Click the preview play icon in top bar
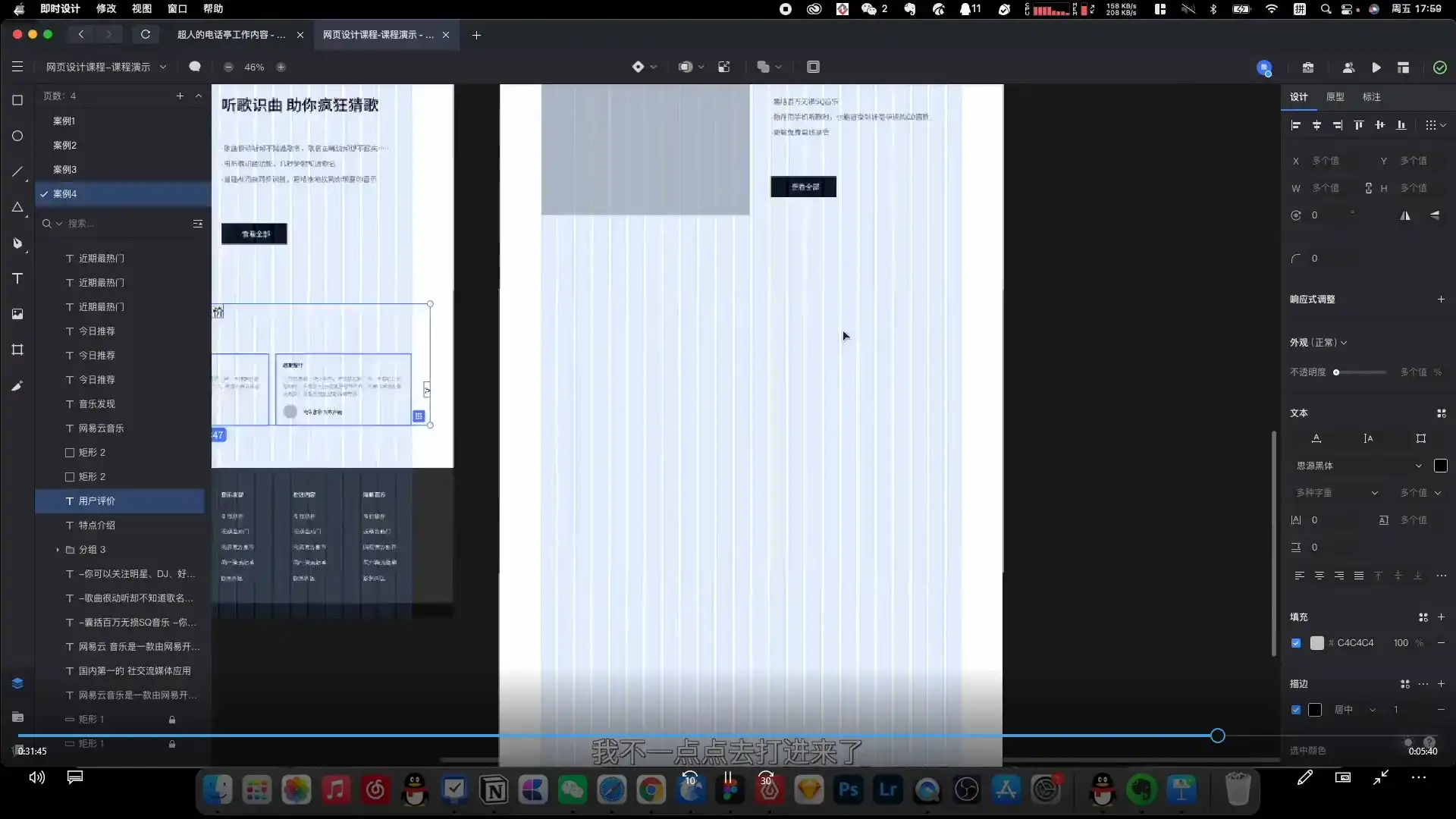Image resolution: width=1456 pixels, height=819 pixels. (1376, 67)
